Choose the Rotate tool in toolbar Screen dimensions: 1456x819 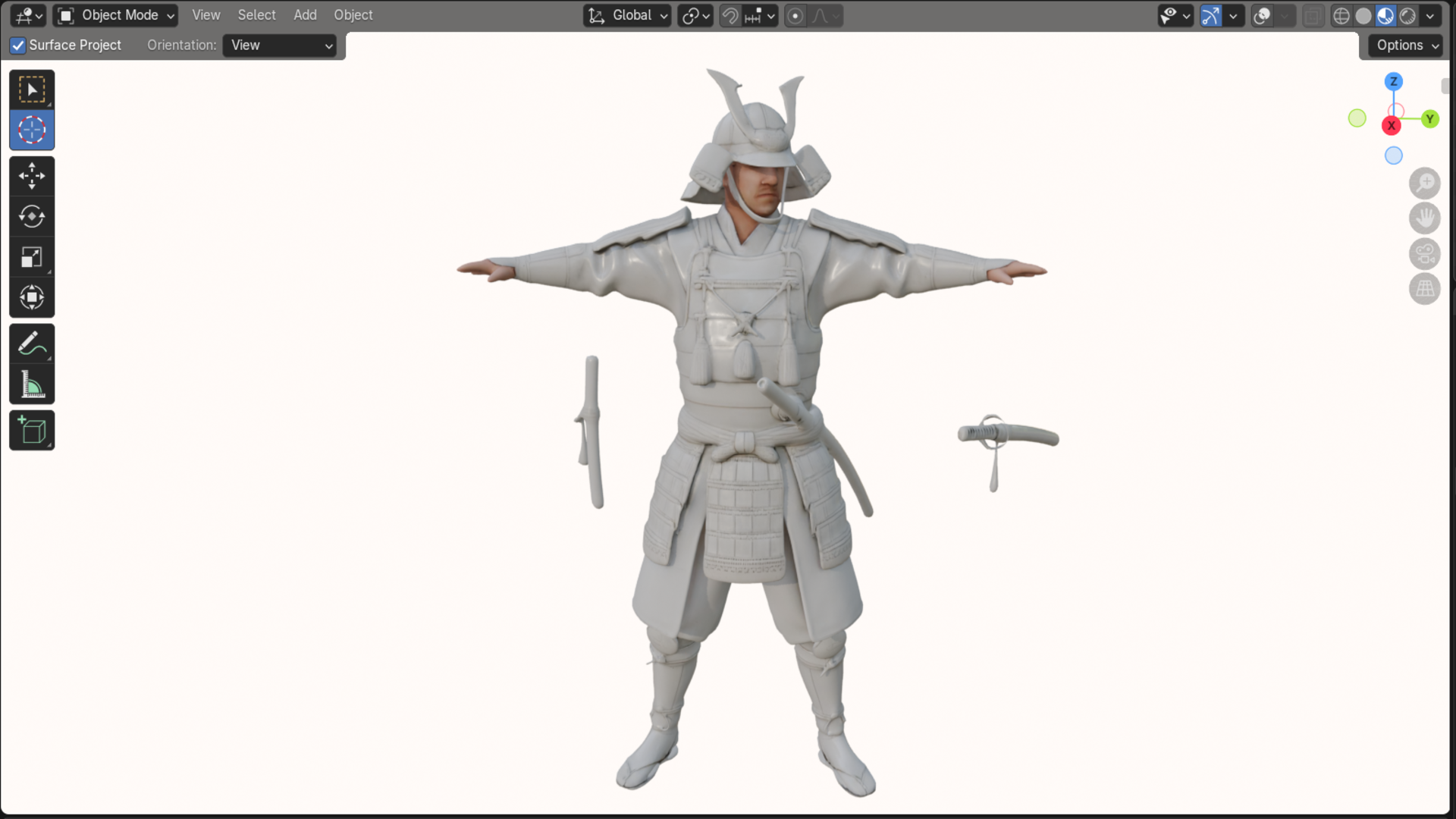(32, 217)
